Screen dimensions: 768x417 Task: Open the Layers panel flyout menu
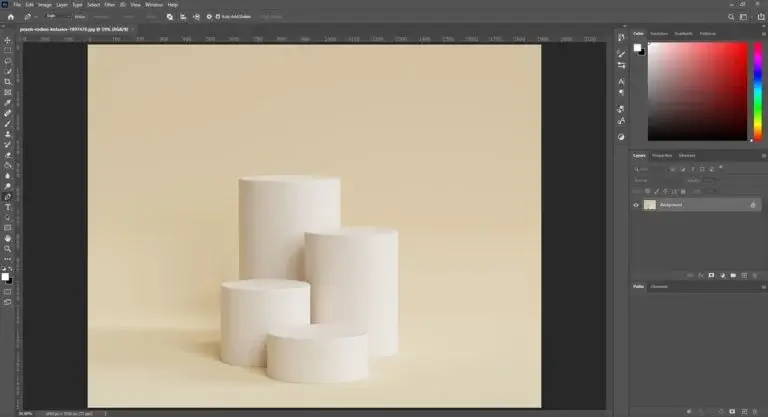pos(763,156)
